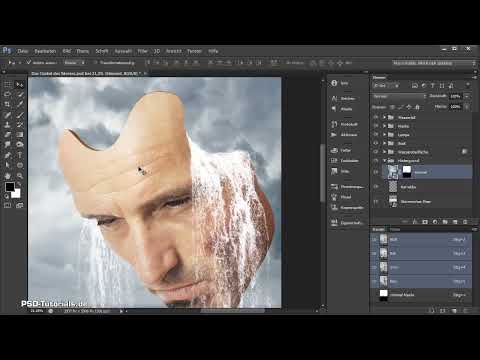Viewport: 480px width, 360px height.
Task: Select the Hand tool
Action: coord(8,176)
